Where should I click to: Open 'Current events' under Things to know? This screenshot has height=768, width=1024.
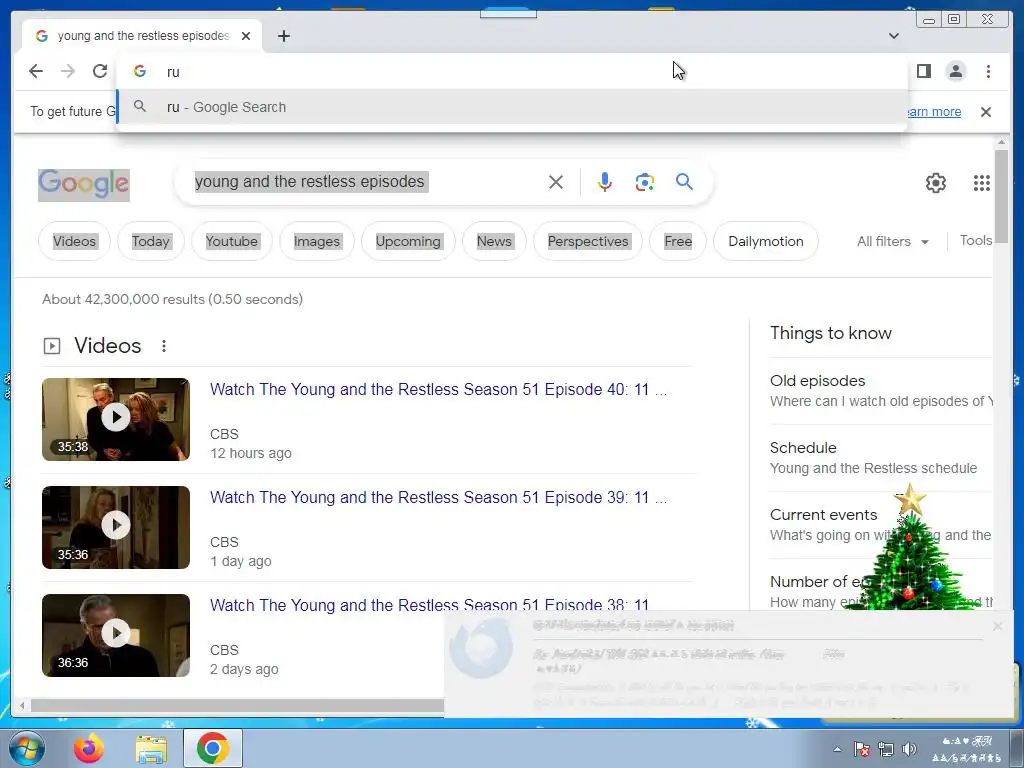[823, 515]
